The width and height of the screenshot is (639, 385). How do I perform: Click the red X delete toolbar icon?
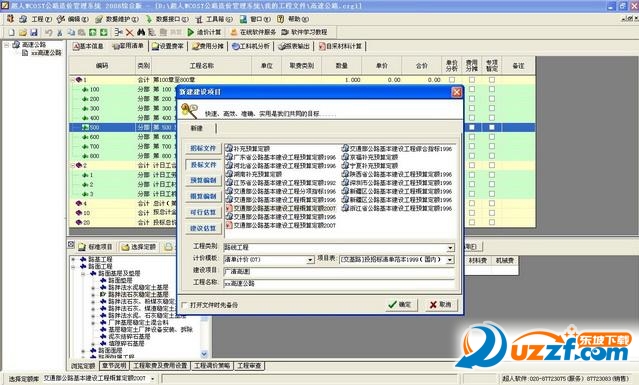pos(130,32)
